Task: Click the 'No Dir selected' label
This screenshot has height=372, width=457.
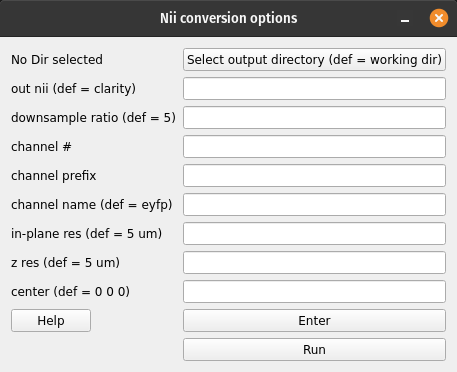Action: click(57, 60)
